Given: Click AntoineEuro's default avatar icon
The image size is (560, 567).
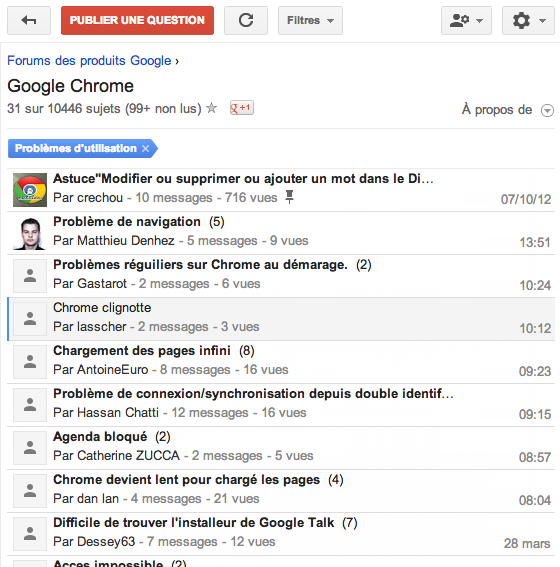Looking at the screenshot, I should (x=30, y=362).
